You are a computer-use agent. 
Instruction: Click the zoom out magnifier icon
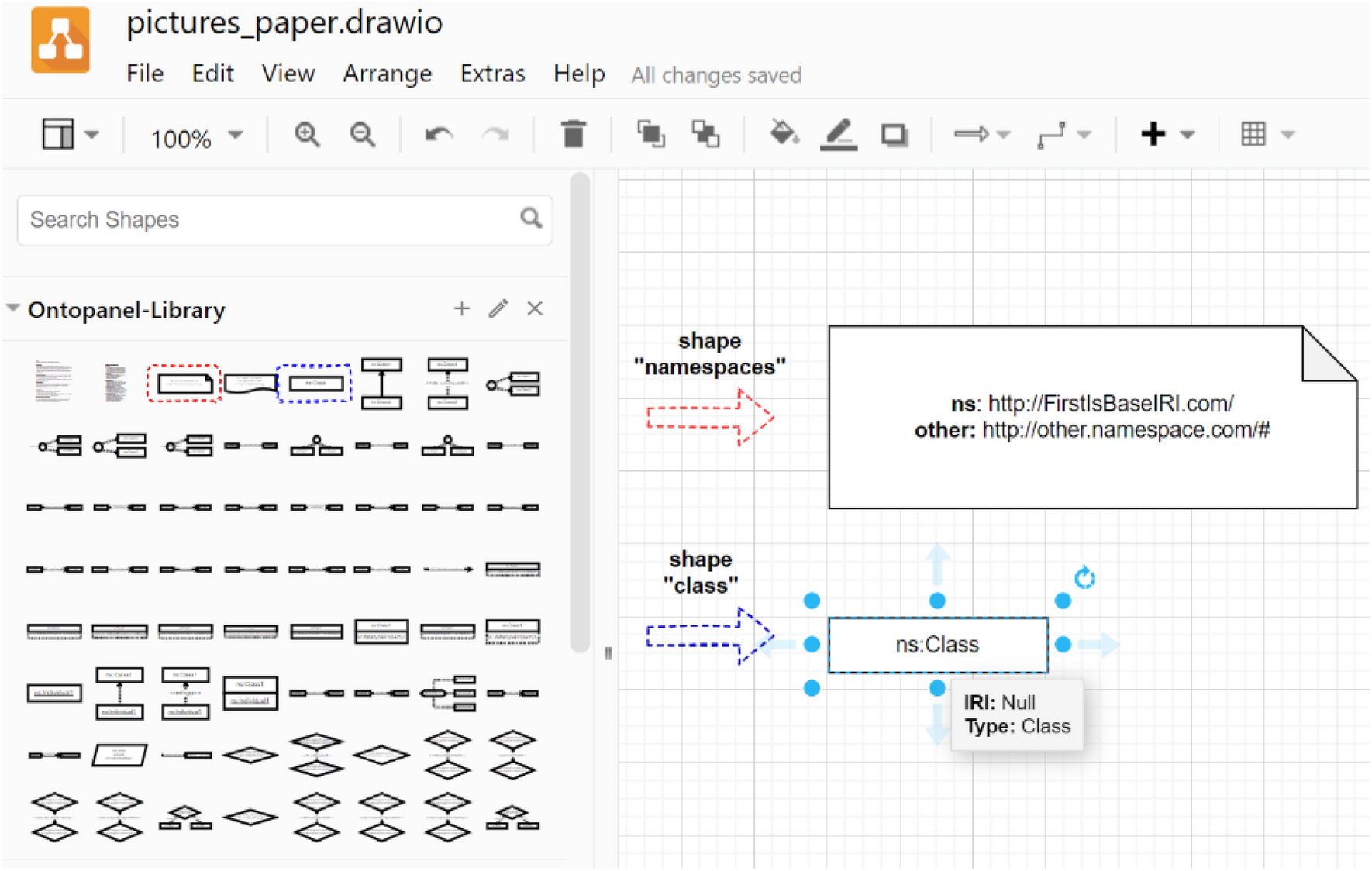[x=362, y=135]
